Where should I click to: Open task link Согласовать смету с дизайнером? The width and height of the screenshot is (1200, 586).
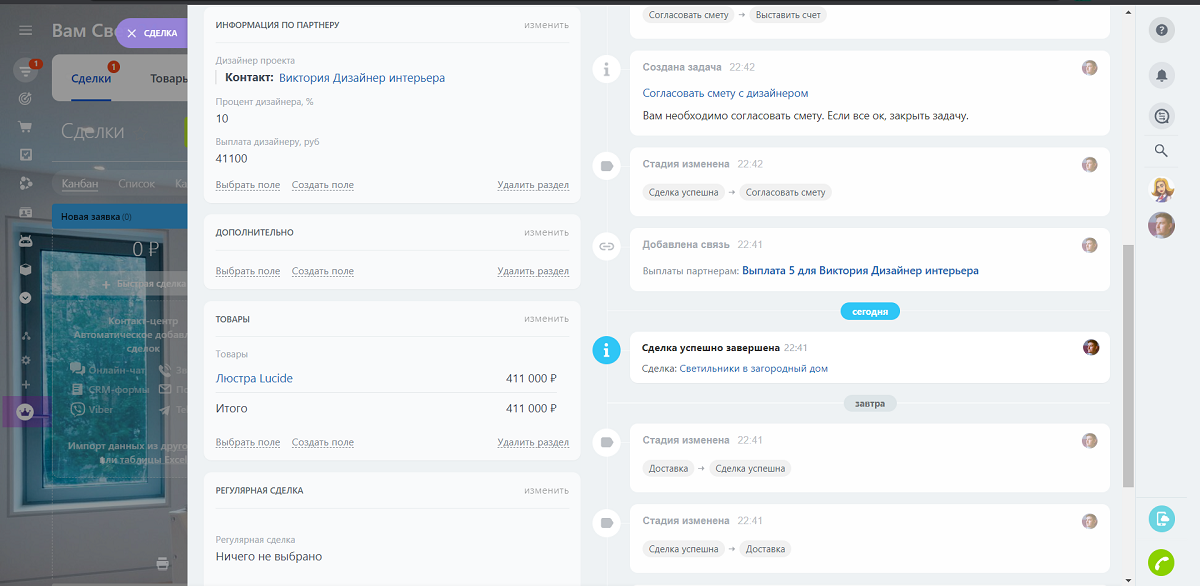pos(725,93)
